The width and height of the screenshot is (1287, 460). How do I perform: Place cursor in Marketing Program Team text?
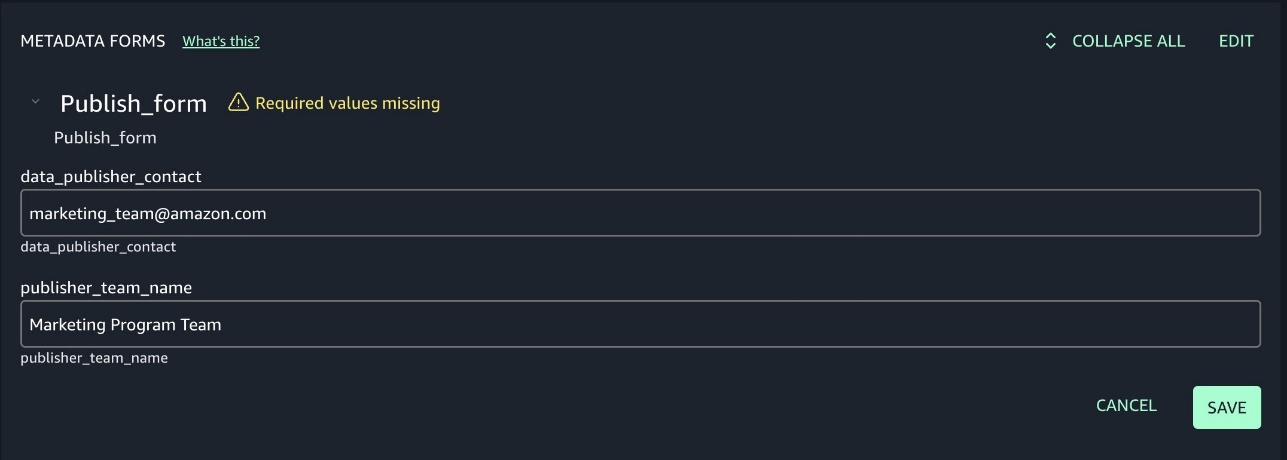pyautogui.click(x=125, y=324)
